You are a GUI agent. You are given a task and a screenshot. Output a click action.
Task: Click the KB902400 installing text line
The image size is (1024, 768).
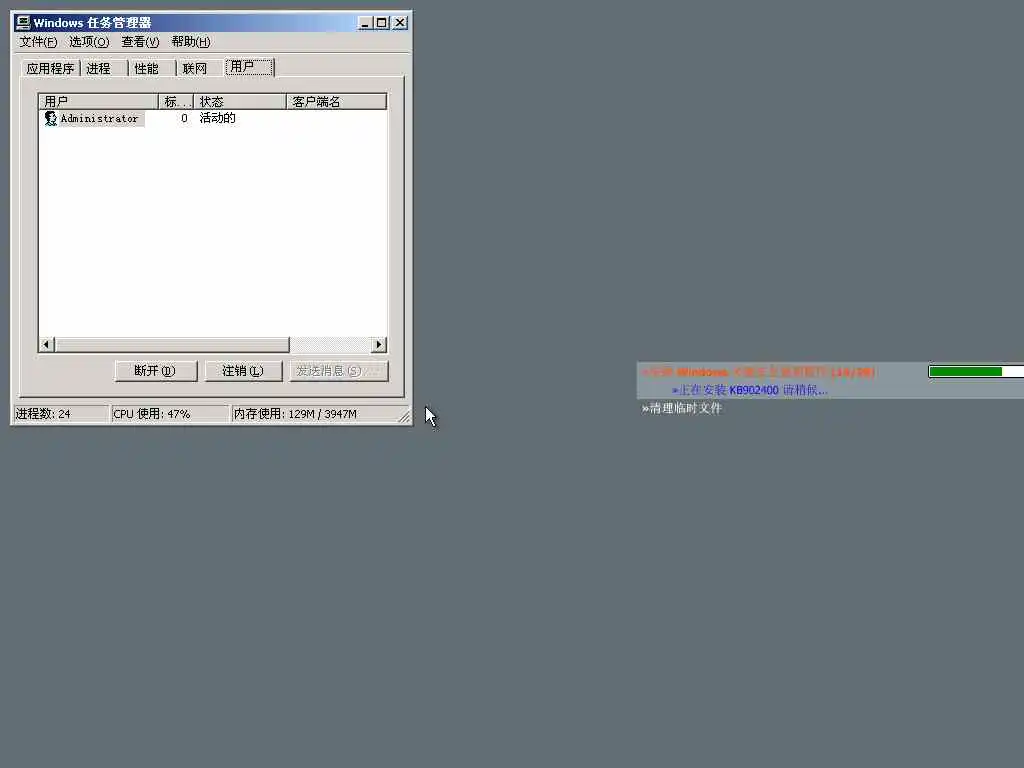click(x=750, y=390)
